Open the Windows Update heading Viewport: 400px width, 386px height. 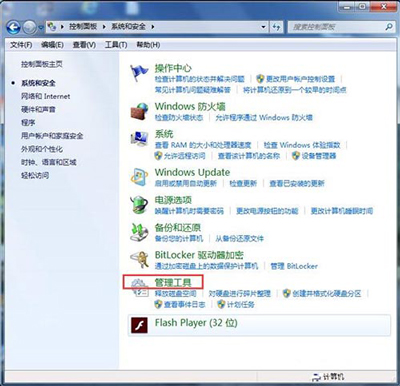click(x=192, y=172)
